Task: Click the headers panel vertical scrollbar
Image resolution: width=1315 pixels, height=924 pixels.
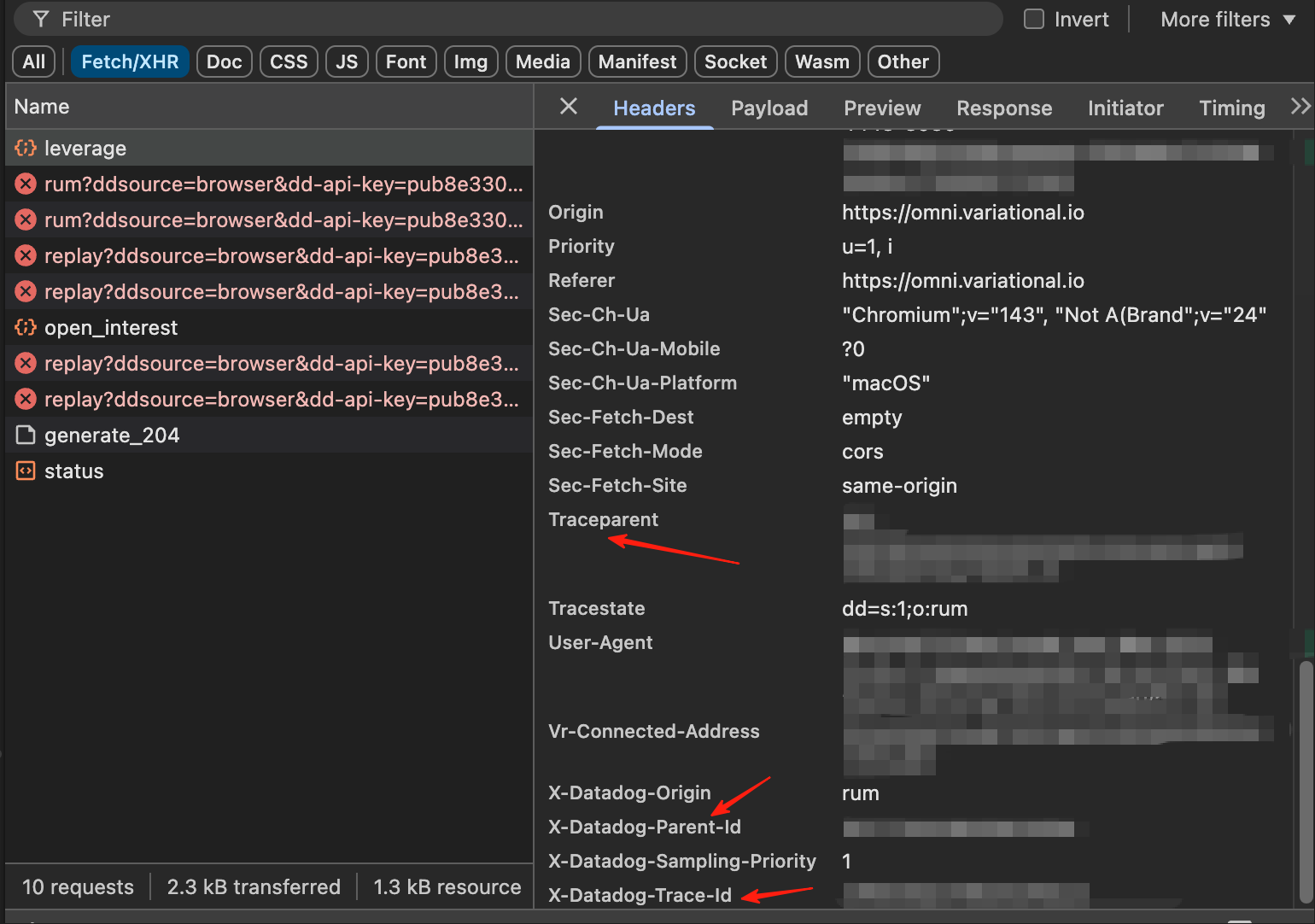Action: 1306,781
